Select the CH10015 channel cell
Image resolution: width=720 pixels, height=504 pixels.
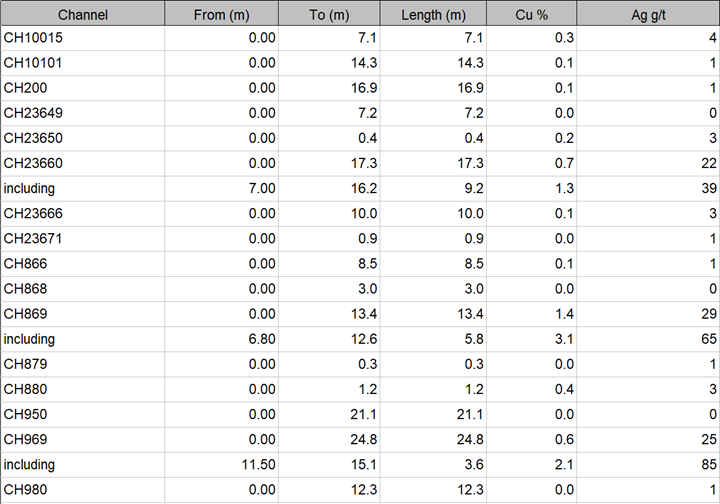click(82, 38)
